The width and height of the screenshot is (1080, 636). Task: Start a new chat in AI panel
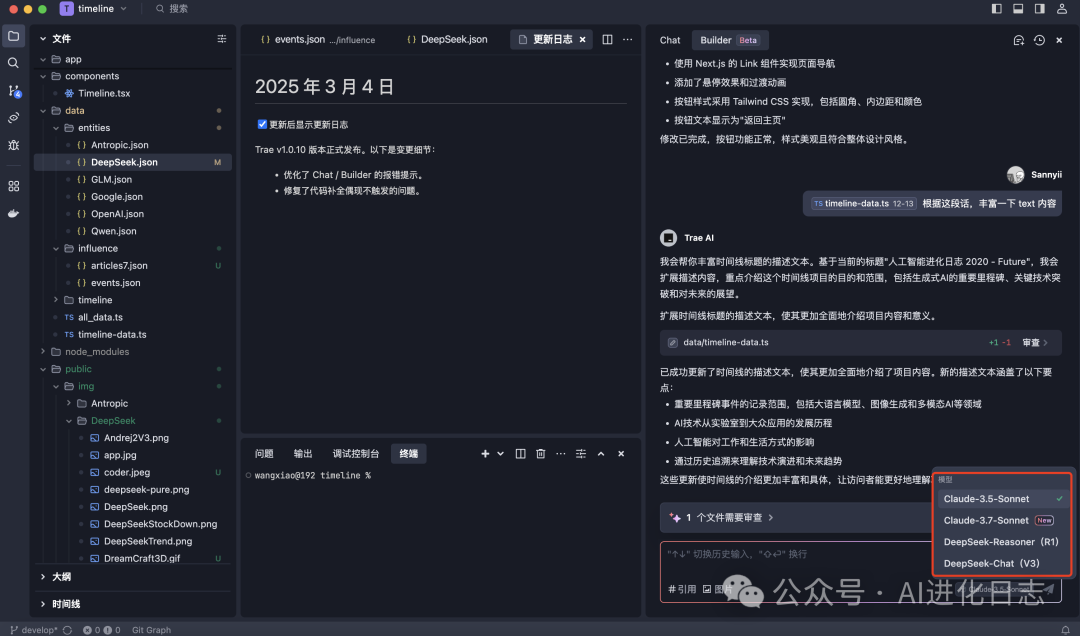(1019, 40)
